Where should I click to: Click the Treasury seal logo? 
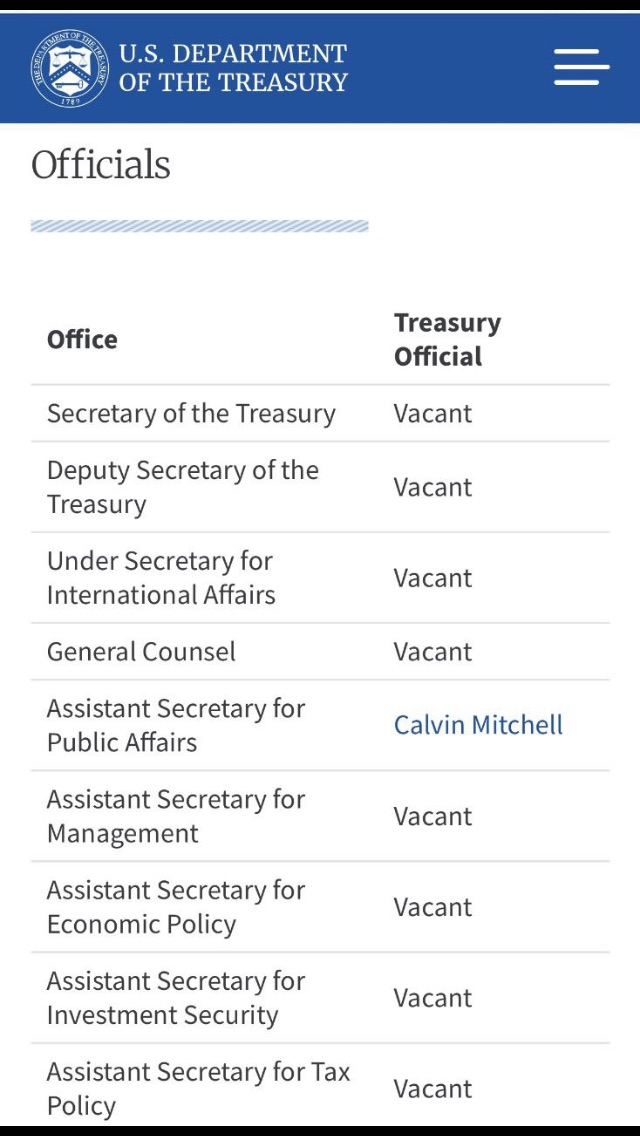[70, 69]
